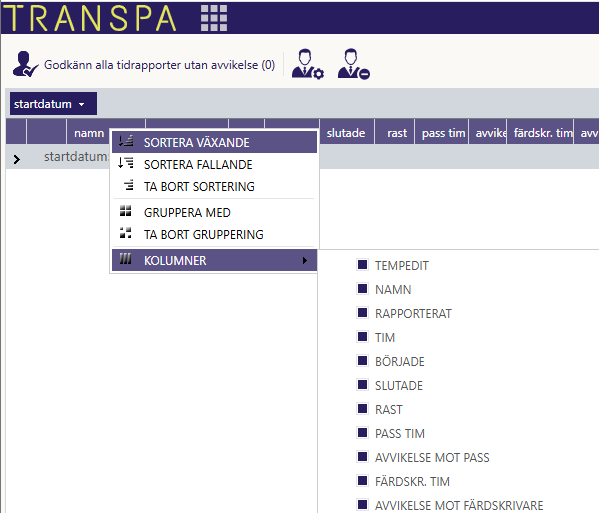Toggle the BÖRJADE column checkbox
This screenshot has height=513, width=599.
[362, 360]
